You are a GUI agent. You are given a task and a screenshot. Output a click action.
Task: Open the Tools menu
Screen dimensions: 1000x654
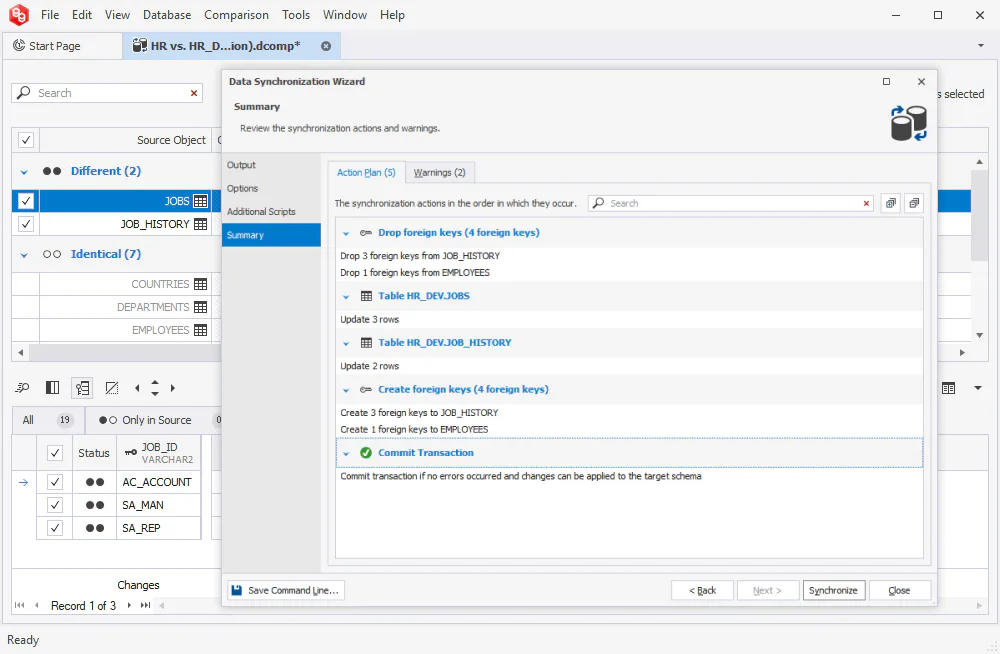click(296, 15)
